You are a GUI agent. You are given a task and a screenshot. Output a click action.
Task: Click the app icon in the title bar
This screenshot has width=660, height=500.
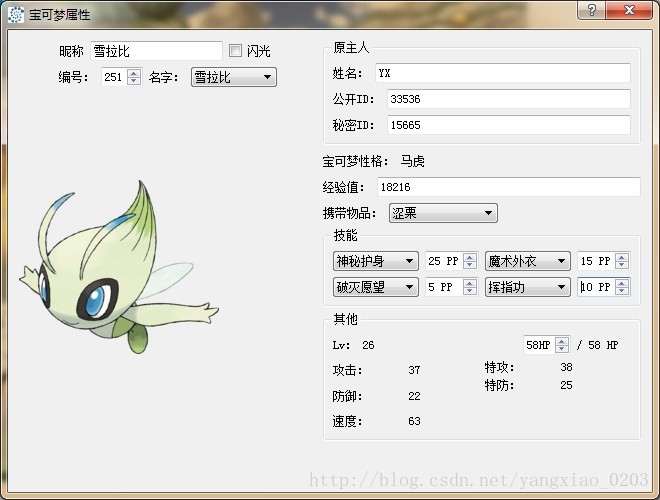[16, 15]
